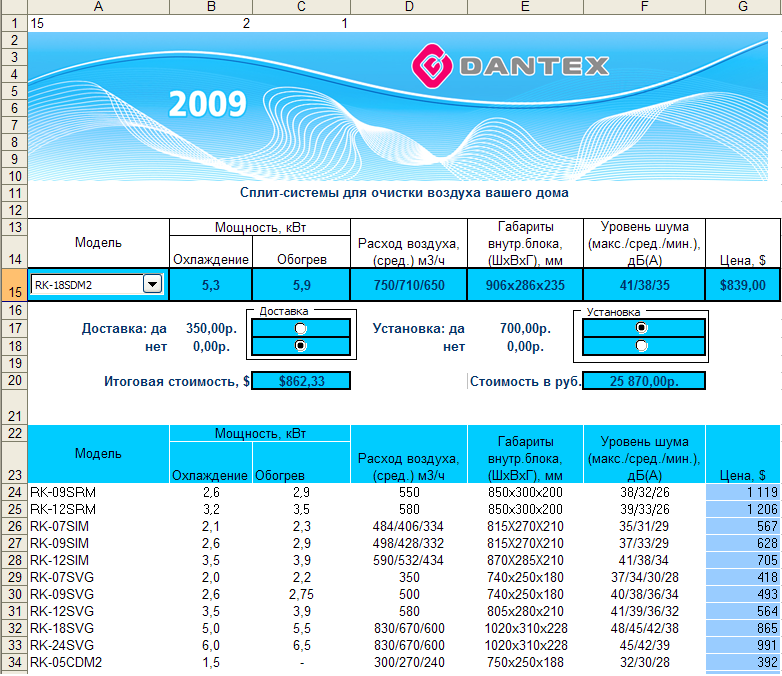782x676 pixels.
Task: Click the RK-09SRM model cell
Action: (x=98, y=492)
